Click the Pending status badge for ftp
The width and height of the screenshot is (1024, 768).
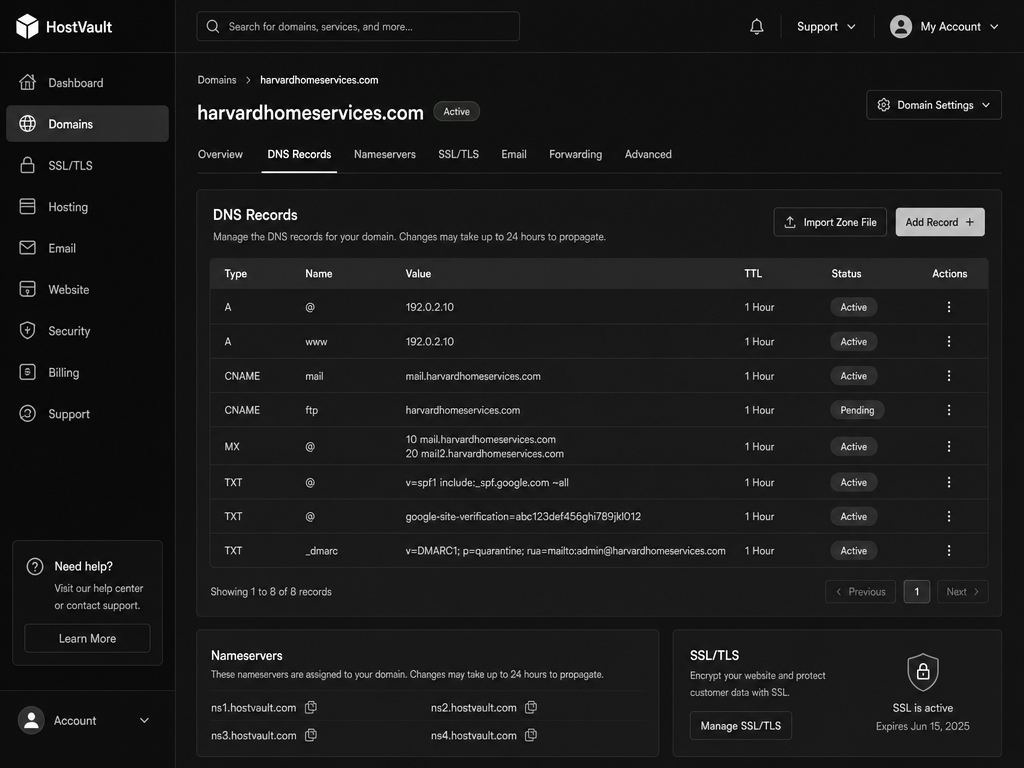coord(857,410)
